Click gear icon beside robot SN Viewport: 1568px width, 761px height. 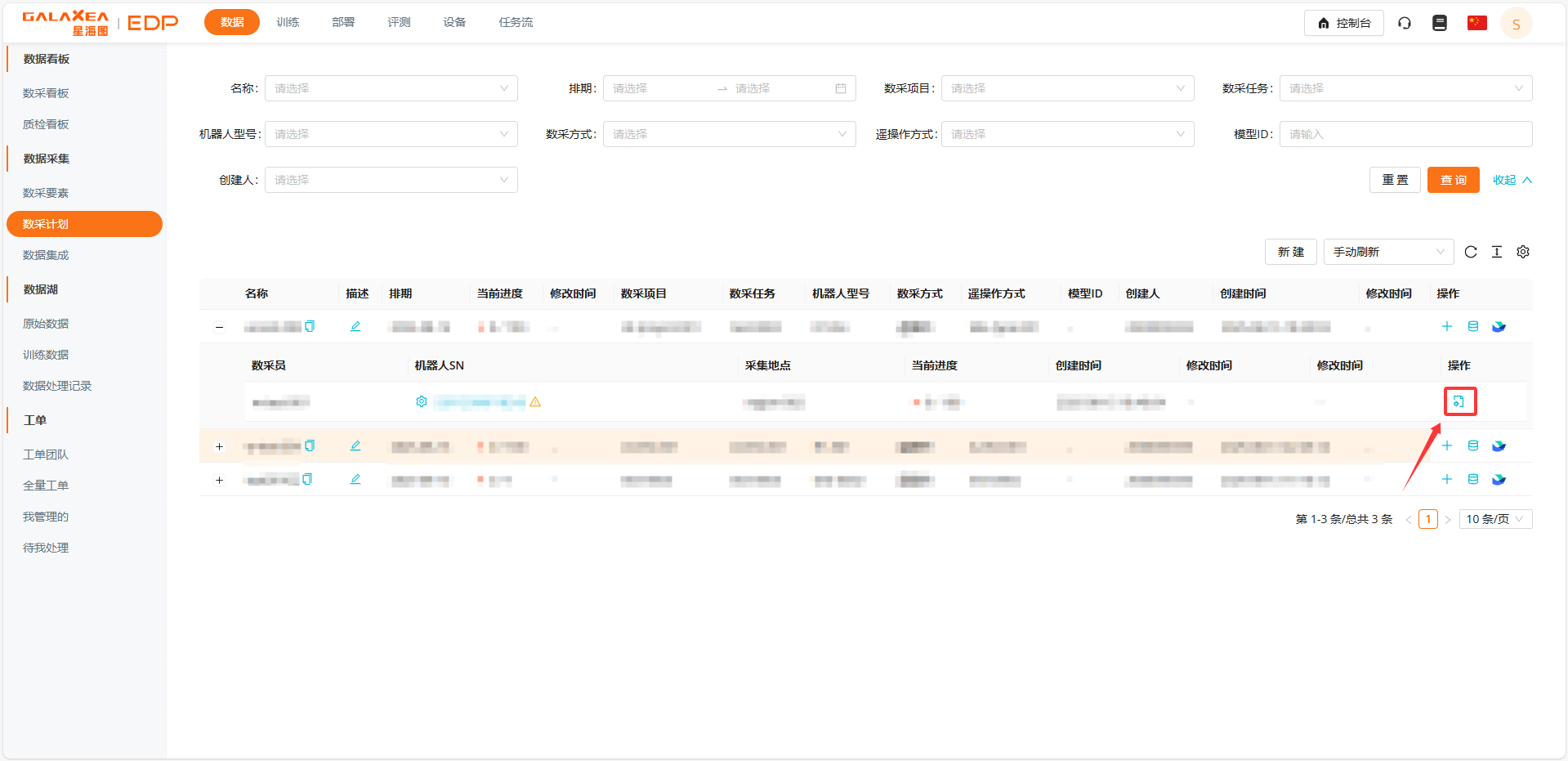pos(422,401)
